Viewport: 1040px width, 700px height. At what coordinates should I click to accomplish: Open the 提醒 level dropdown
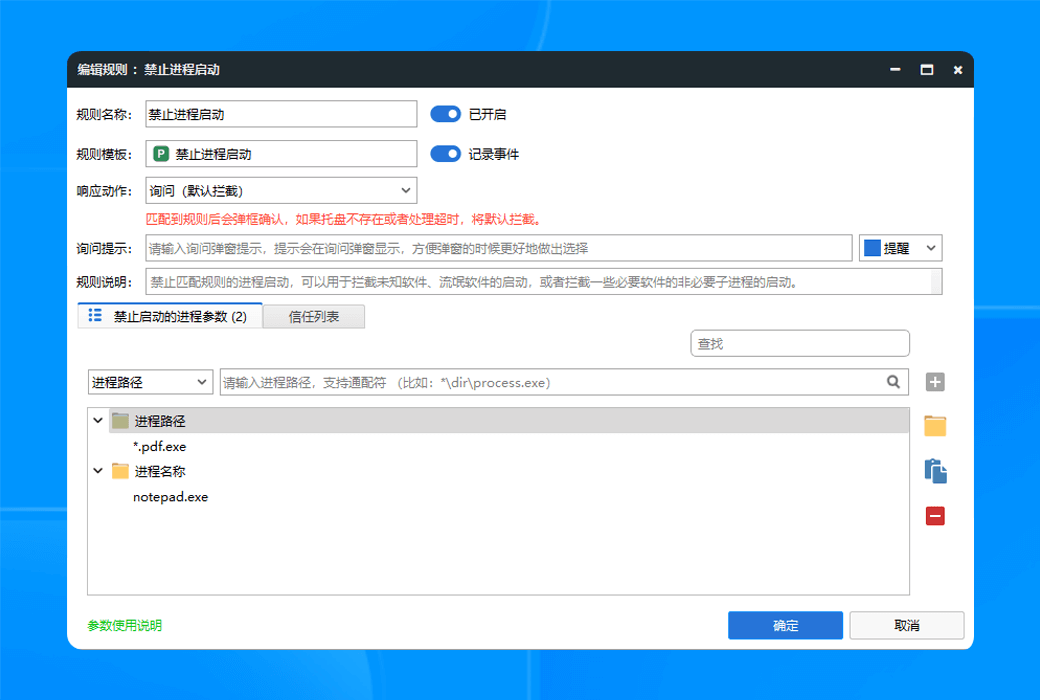click(x=900, y=248)
